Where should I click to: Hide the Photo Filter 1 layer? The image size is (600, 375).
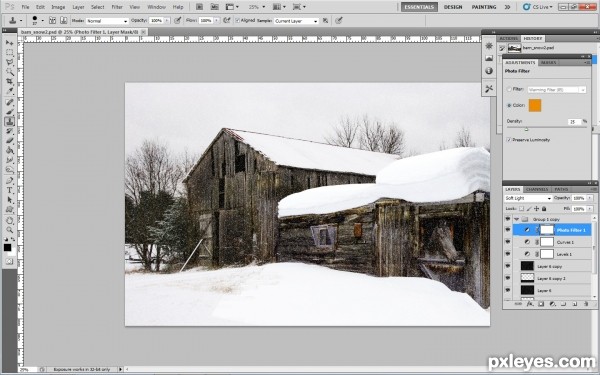tap(508, 230)
